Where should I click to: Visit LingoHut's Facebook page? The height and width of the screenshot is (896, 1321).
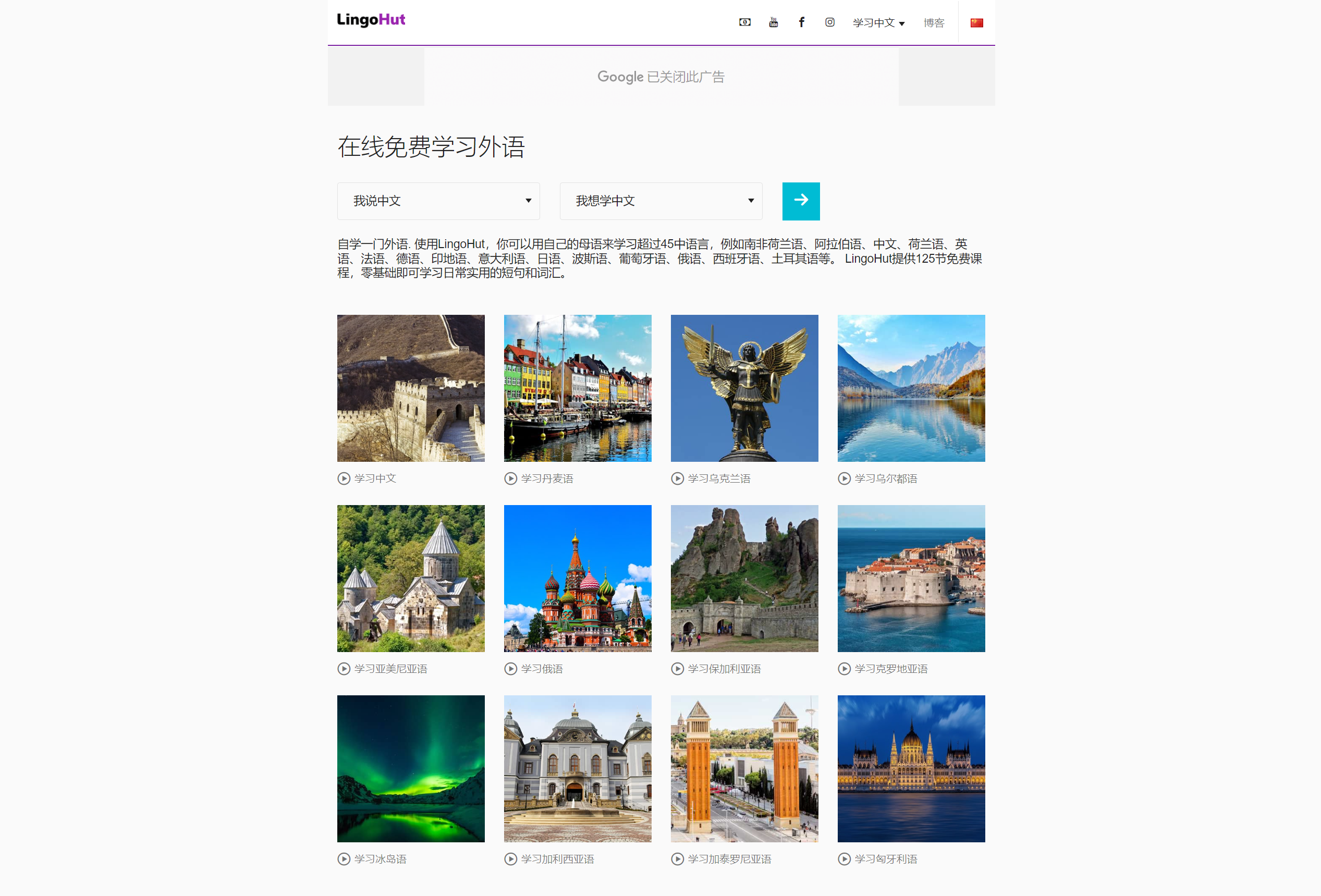click(801, 22)
